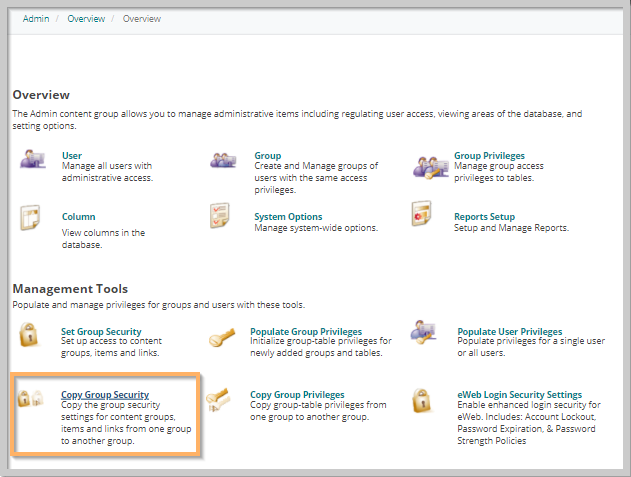Open the Populate User Privileges link
This screenshot has height=477, width=631.
pyautogui.click(x=509, y=331)
